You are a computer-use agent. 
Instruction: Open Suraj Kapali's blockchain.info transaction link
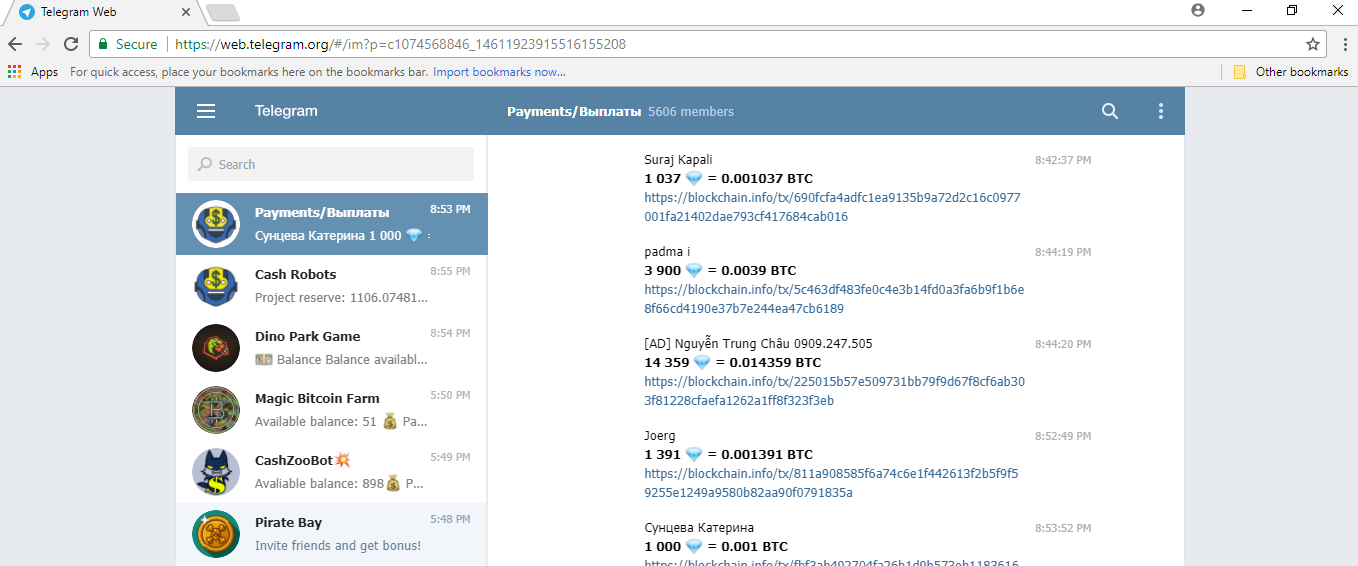[x=832, y=207]
